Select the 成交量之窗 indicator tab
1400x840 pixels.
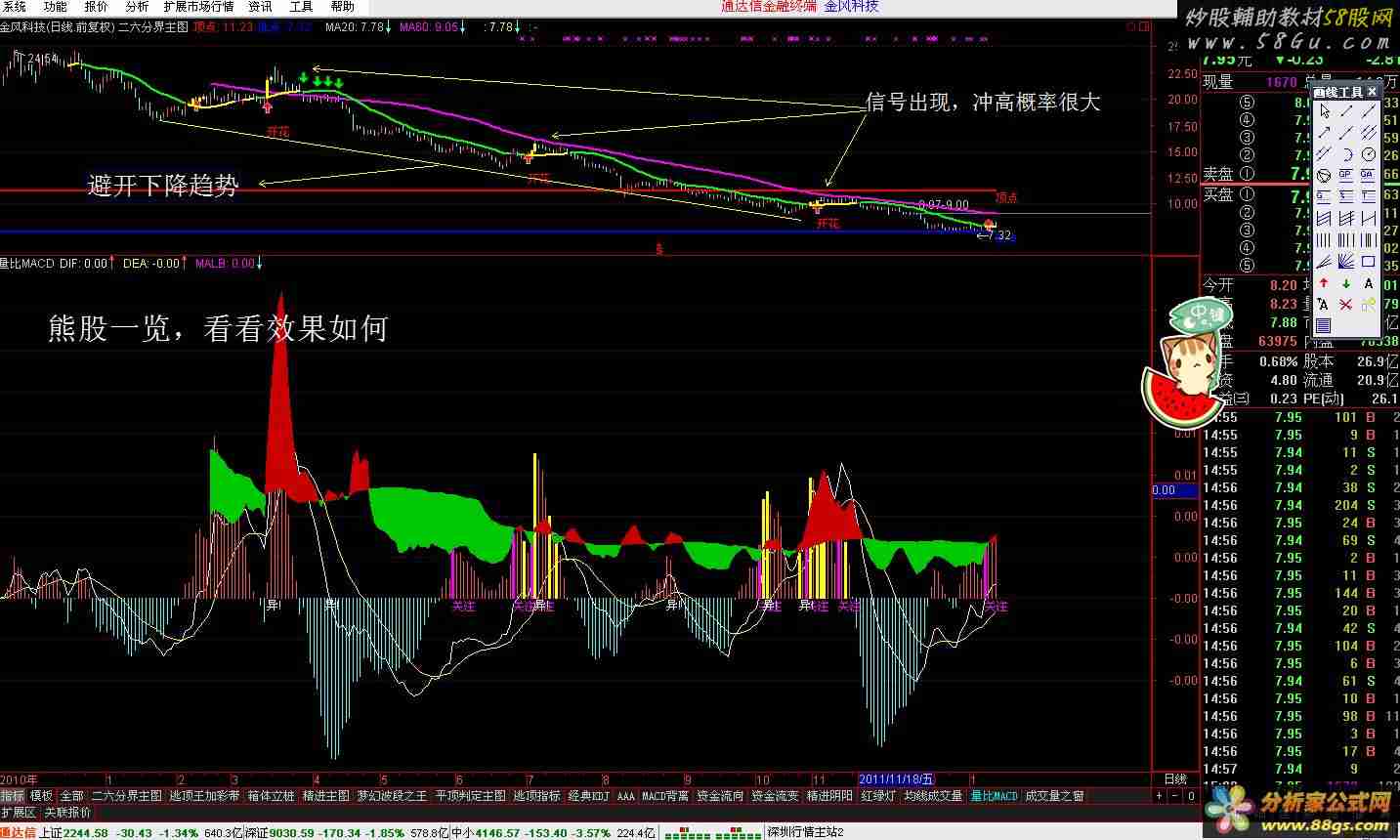1054,796
